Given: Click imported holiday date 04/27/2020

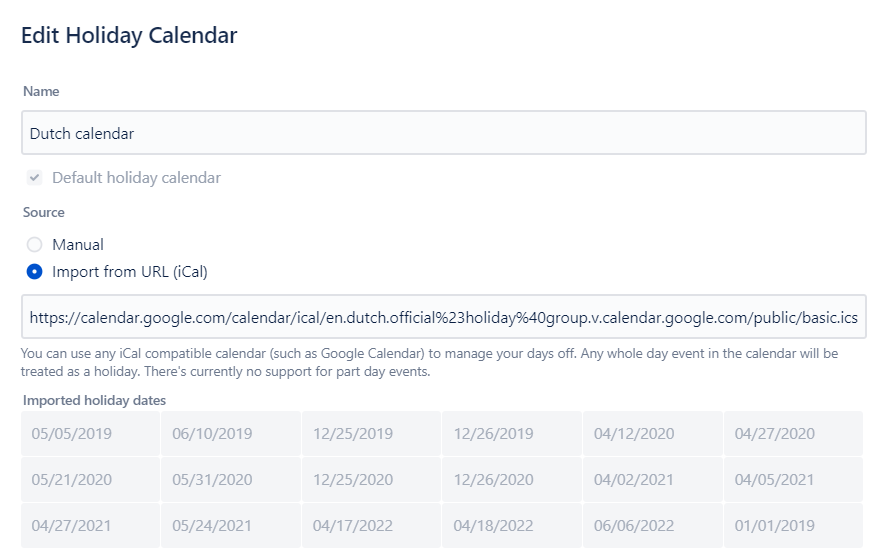Looking at the screenshot, I should pyautogui.click(x=775, y=434).
